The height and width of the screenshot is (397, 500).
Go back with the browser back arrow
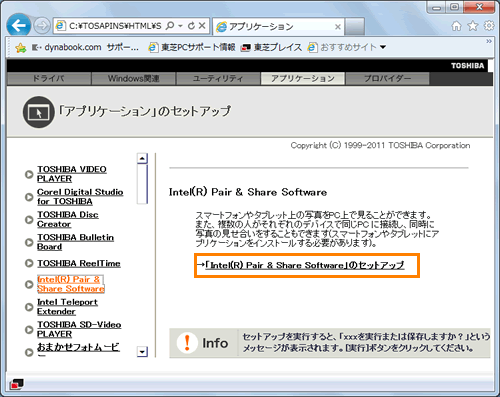[19, 25]
